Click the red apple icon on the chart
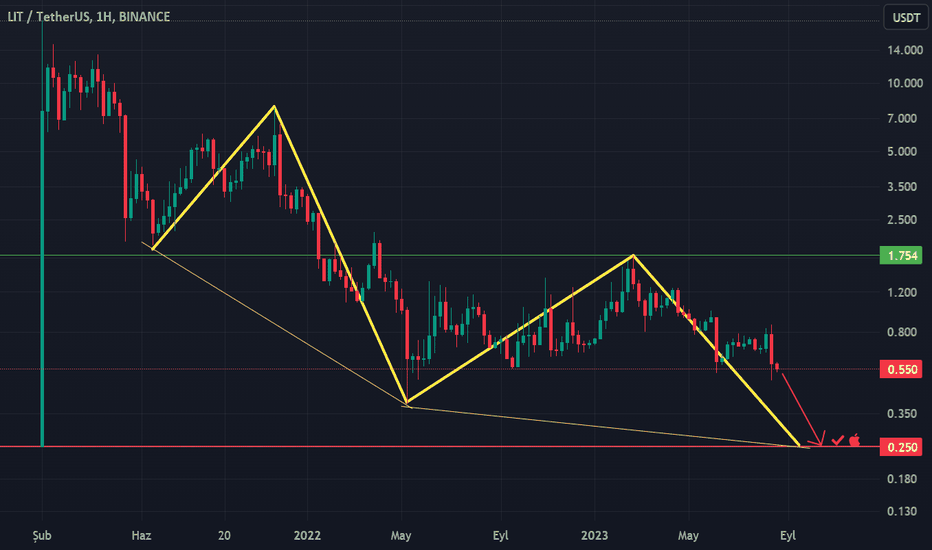The height and width of the screenshot is (550, 932). [x=855, y=439]
